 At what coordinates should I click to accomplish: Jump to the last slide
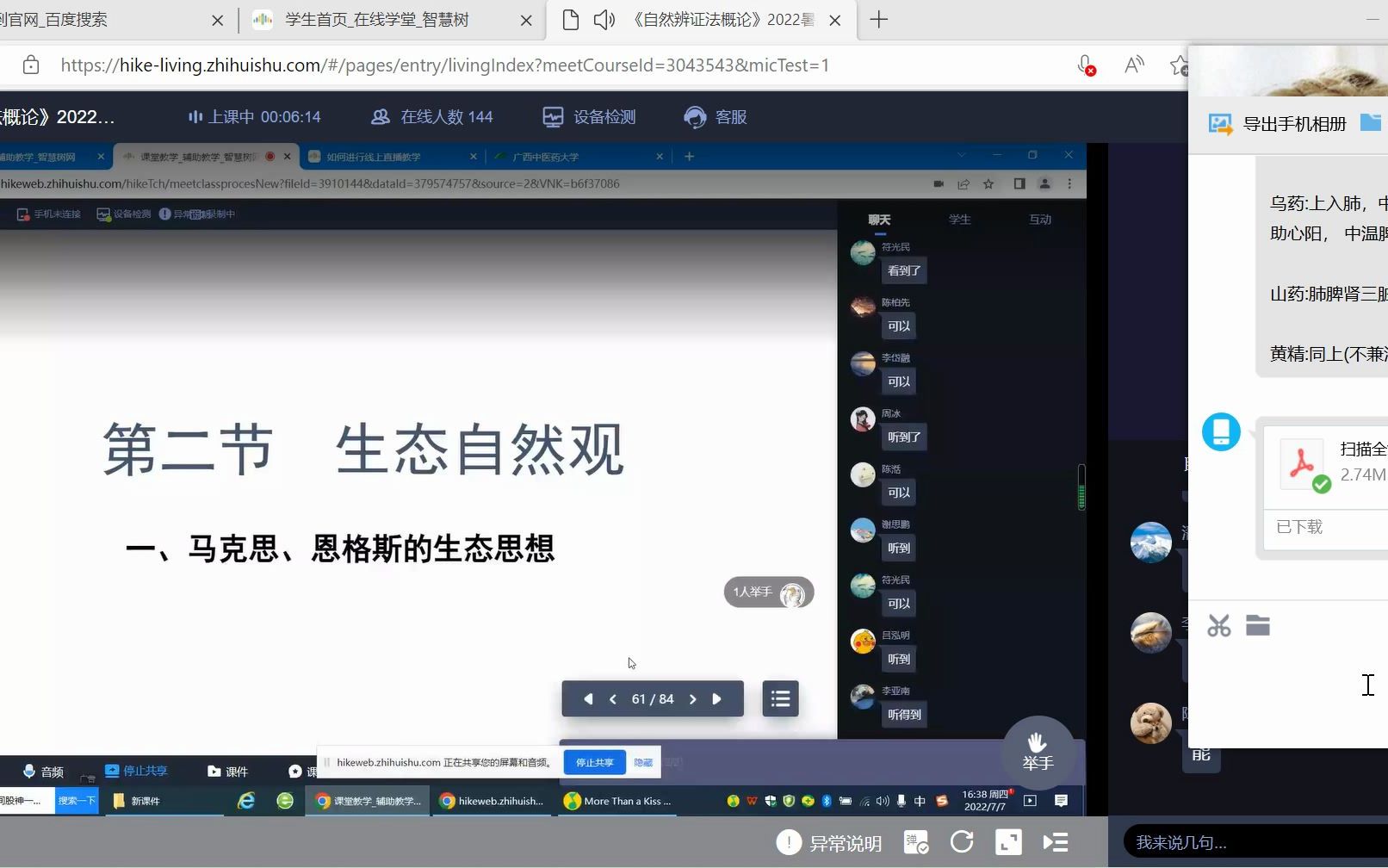716,699
